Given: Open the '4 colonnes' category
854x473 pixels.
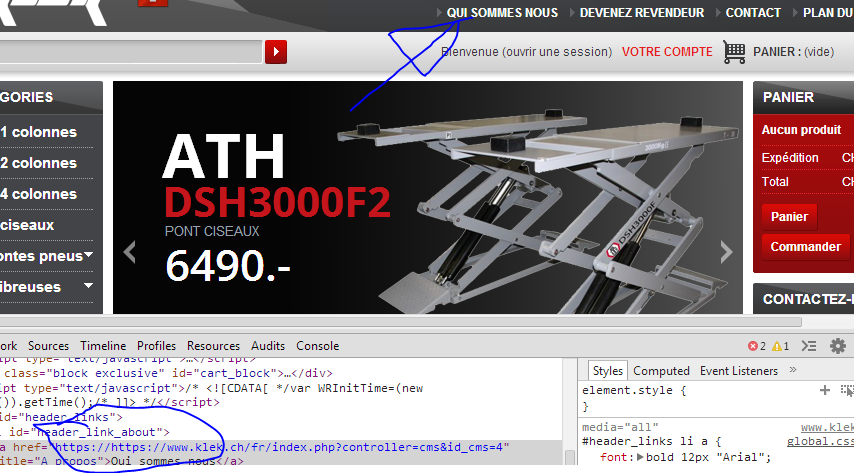Looking at the screenshot, I should coord(39,194).
